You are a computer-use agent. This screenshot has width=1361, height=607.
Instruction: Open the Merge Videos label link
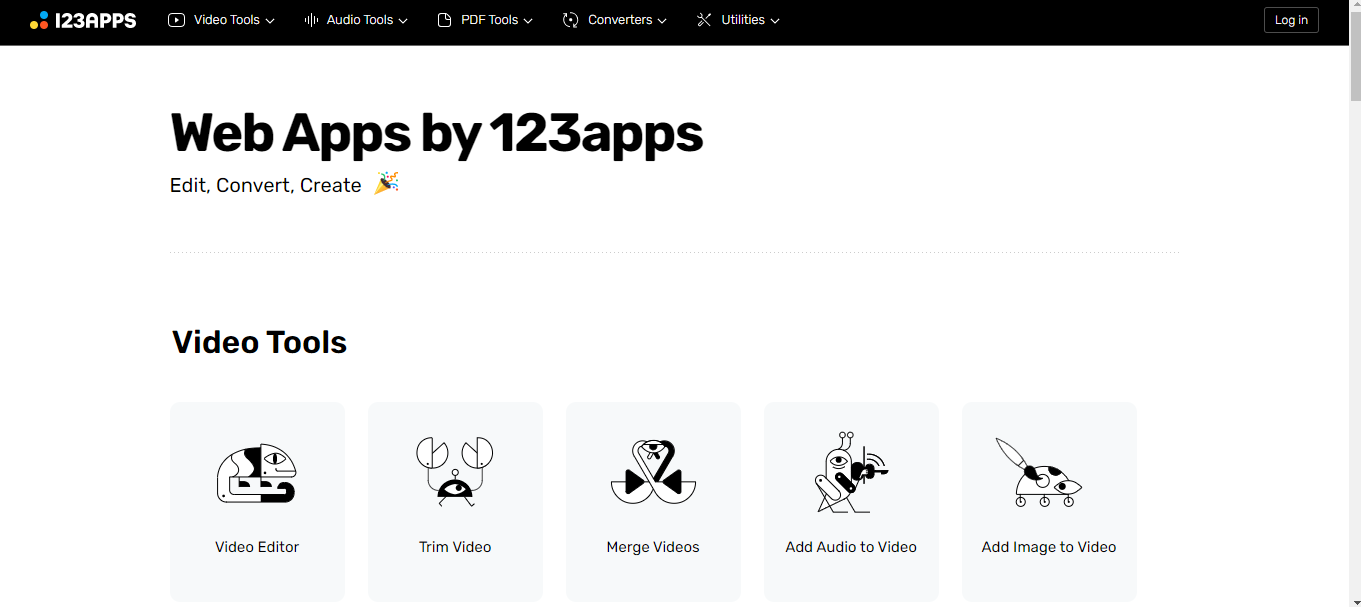point(653,547)
